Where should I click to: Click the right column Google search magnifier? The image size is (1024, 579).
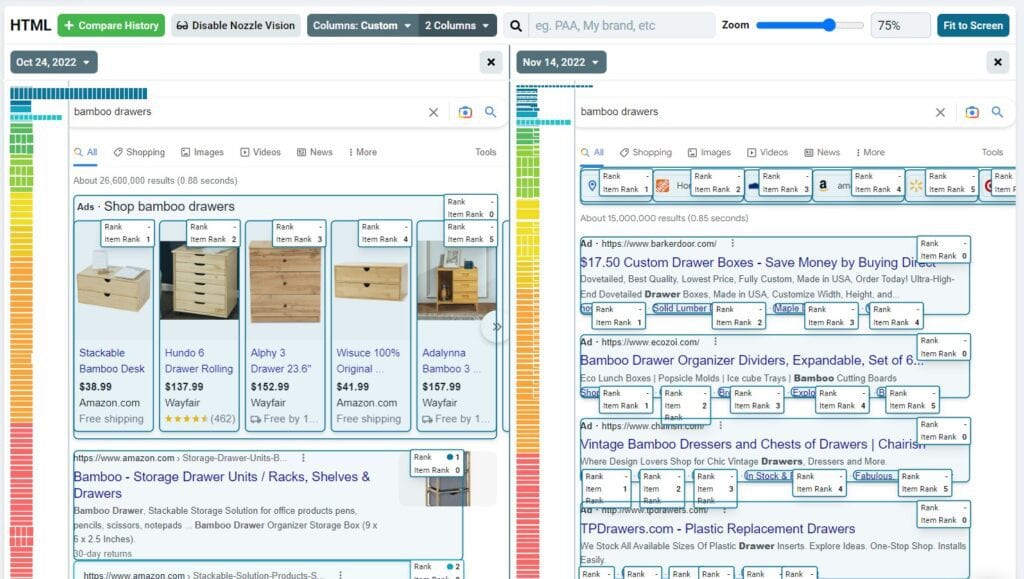click(997, 112)
